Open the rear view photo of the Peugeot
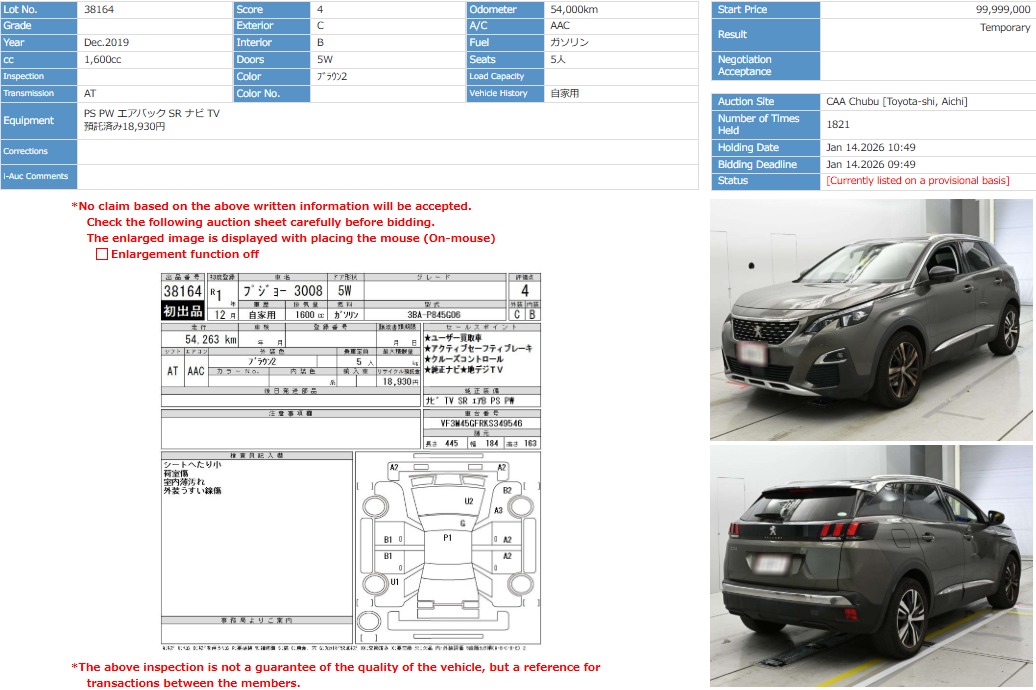Screen dimensions: 1036x690 pos(871,566)
